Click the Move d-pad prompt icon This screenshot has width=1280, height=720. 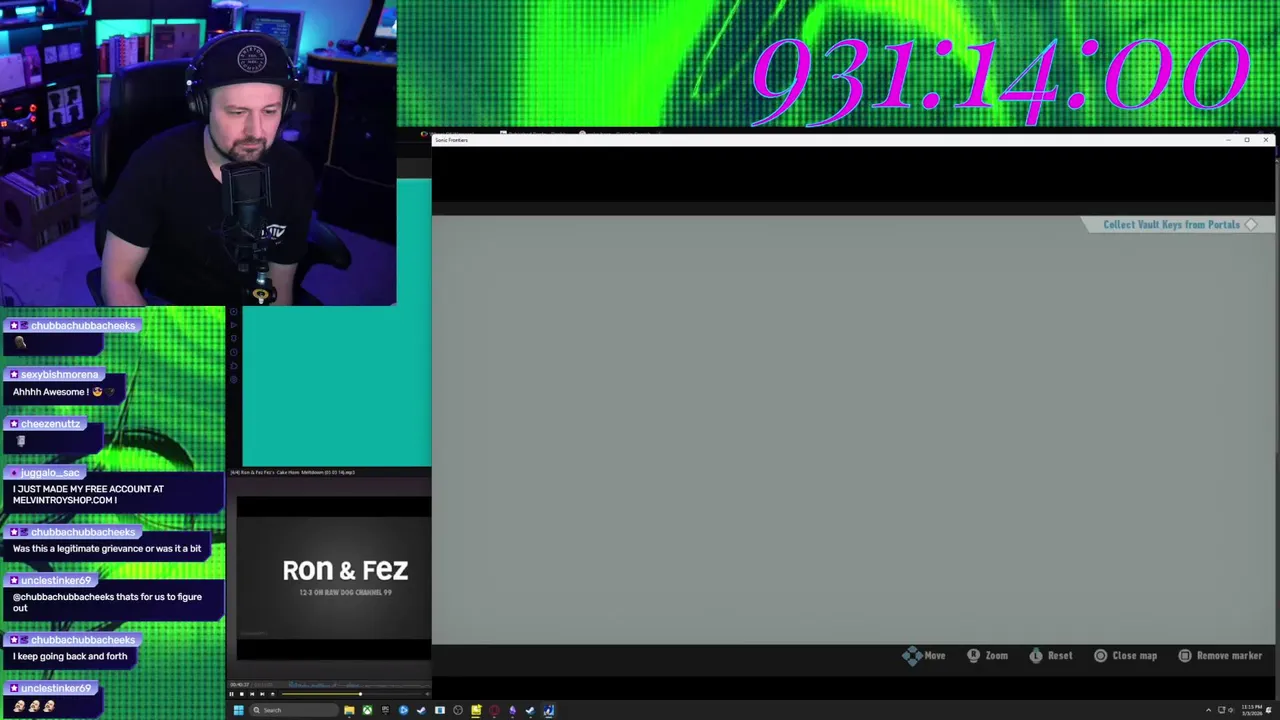tap(911, 656)
